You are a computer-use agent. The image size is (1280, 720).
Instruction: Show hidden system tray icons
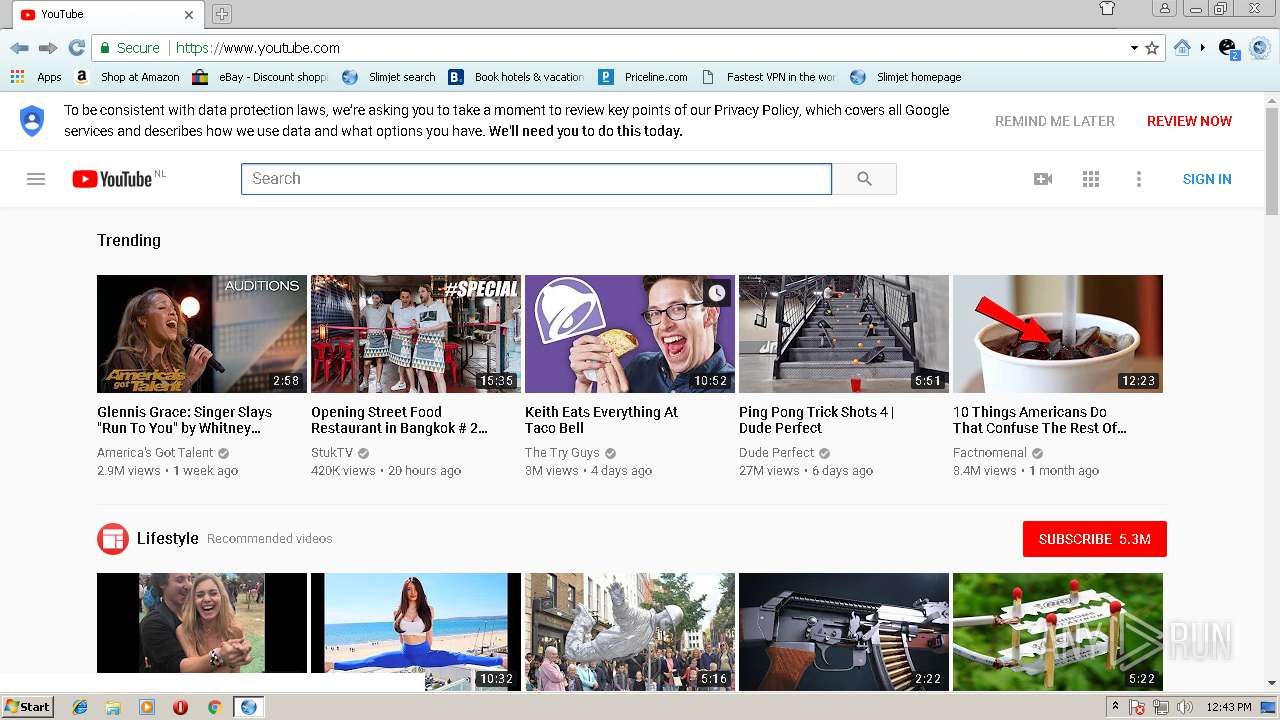pos(1115,707)
